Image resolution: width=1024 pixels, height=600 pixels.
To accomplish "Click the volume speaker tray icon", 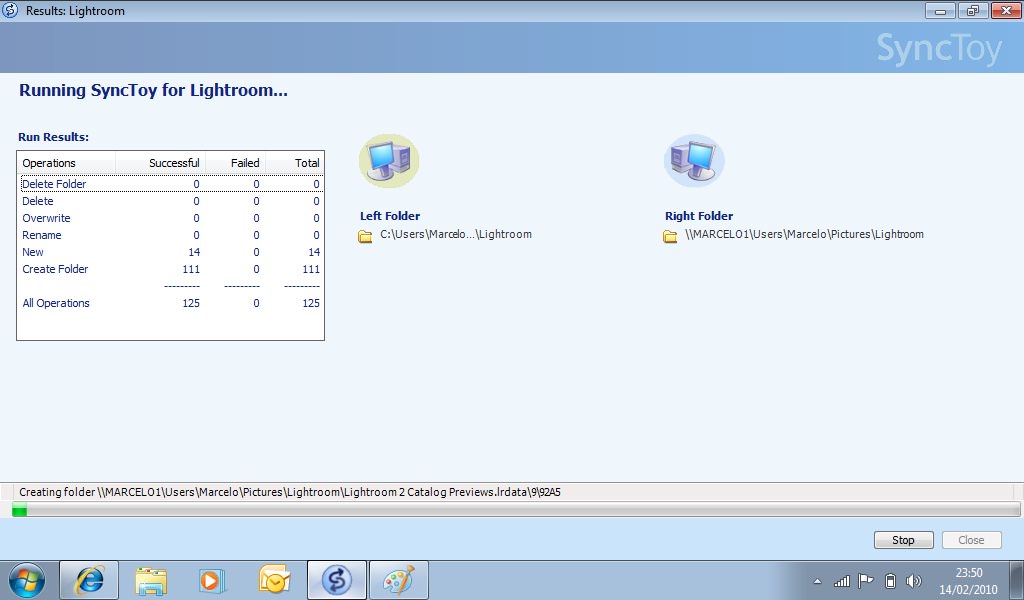I will tap(914, 580).
